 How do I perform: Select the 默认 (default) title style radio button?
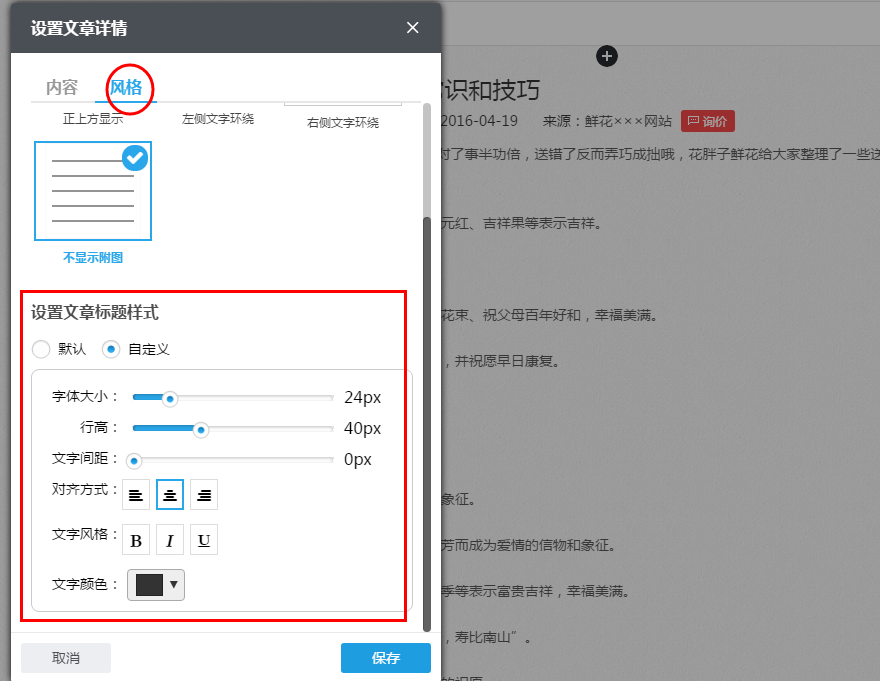tap(40, 349)
